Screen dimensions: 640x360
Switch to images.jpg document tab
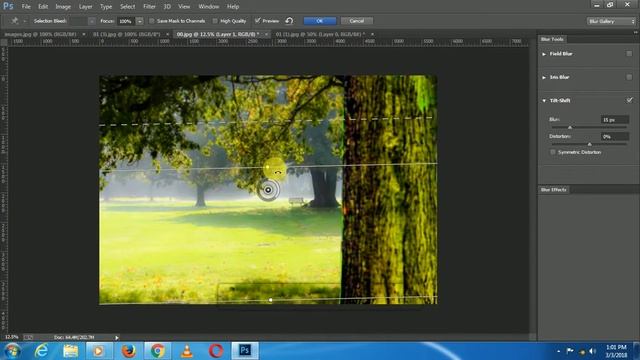pyautogui.click(x=40, y=34)
